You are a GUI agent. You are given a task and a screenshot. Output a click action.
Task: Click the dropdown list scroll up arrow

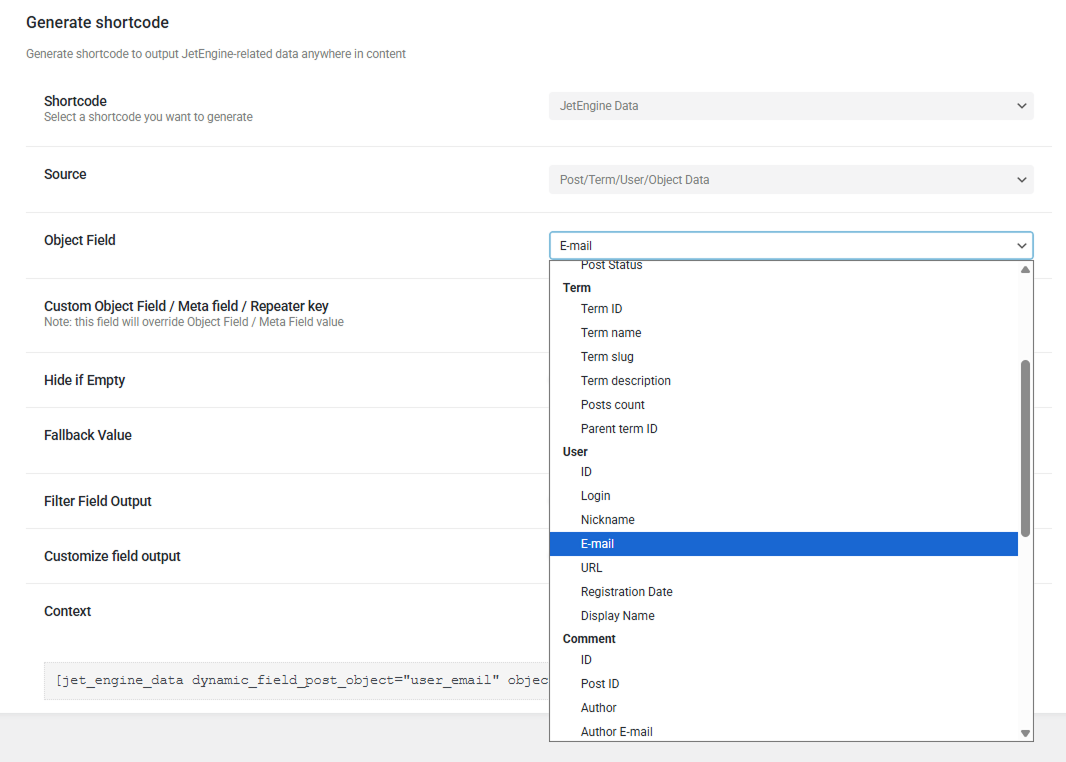[1025, 269]
